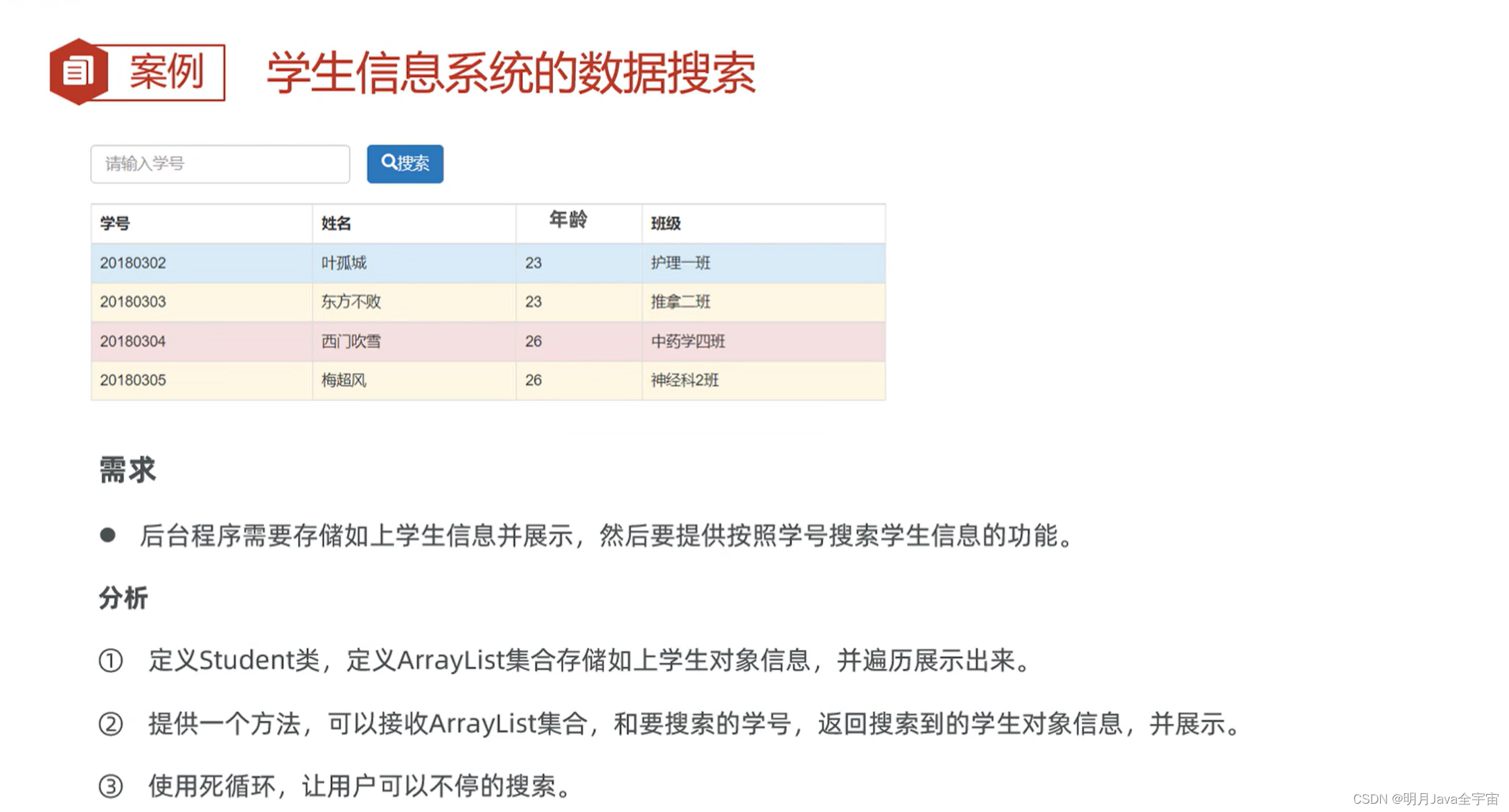
Task: Click the blue 搜索 search button
Action: (405, 164)
